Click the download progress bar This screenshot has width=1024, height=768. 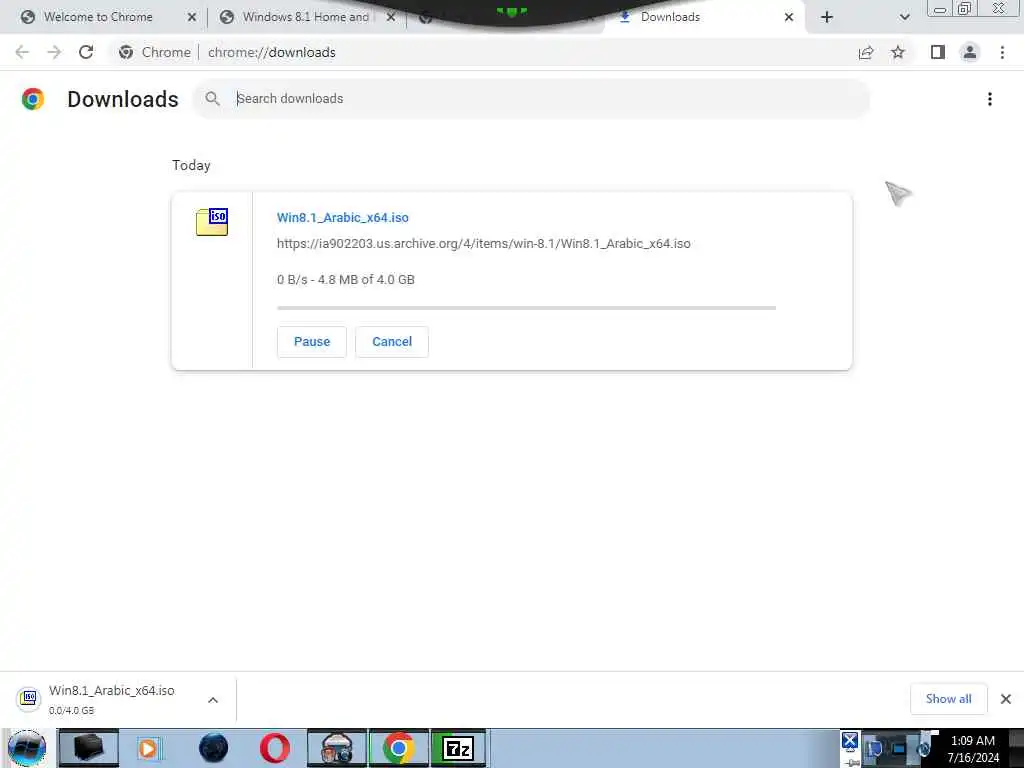526,308
